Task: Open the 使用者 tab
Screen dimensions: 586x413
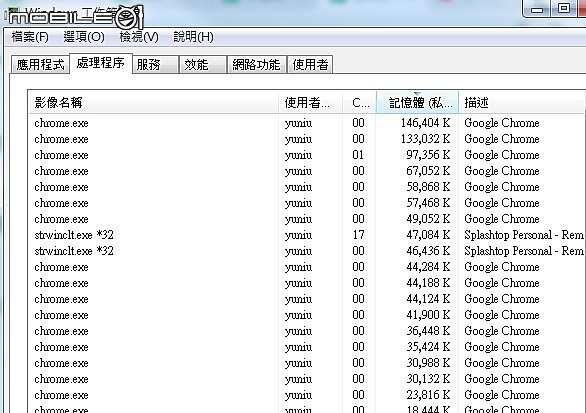Action: coord(310,64)
